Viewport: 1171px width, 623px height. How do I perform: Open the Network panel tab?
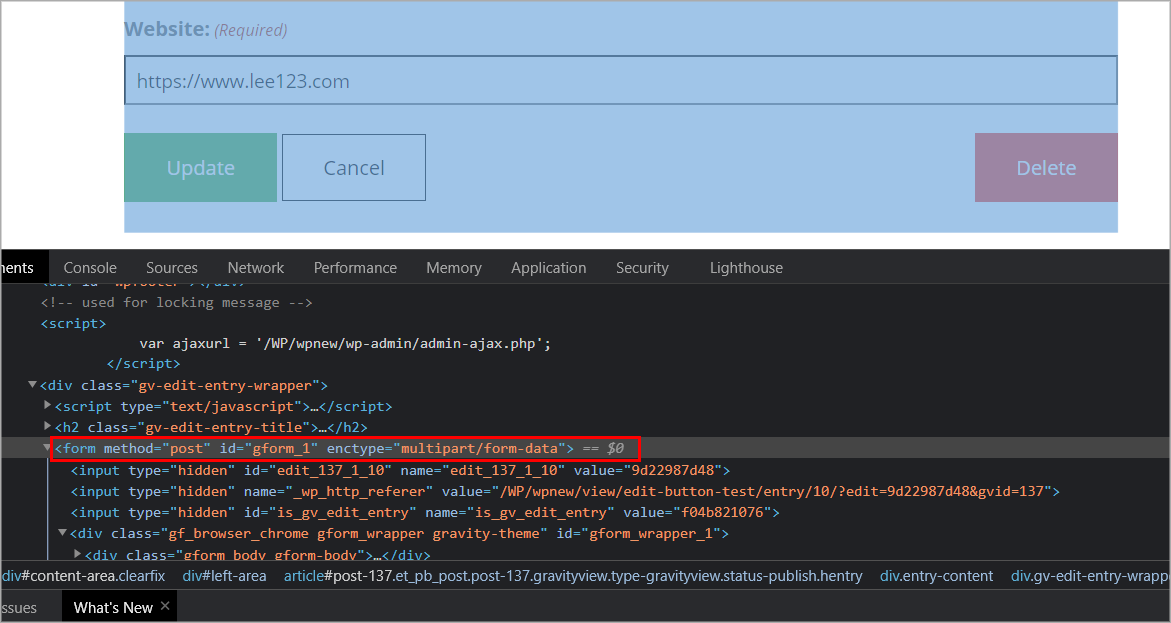pos(256,268)
